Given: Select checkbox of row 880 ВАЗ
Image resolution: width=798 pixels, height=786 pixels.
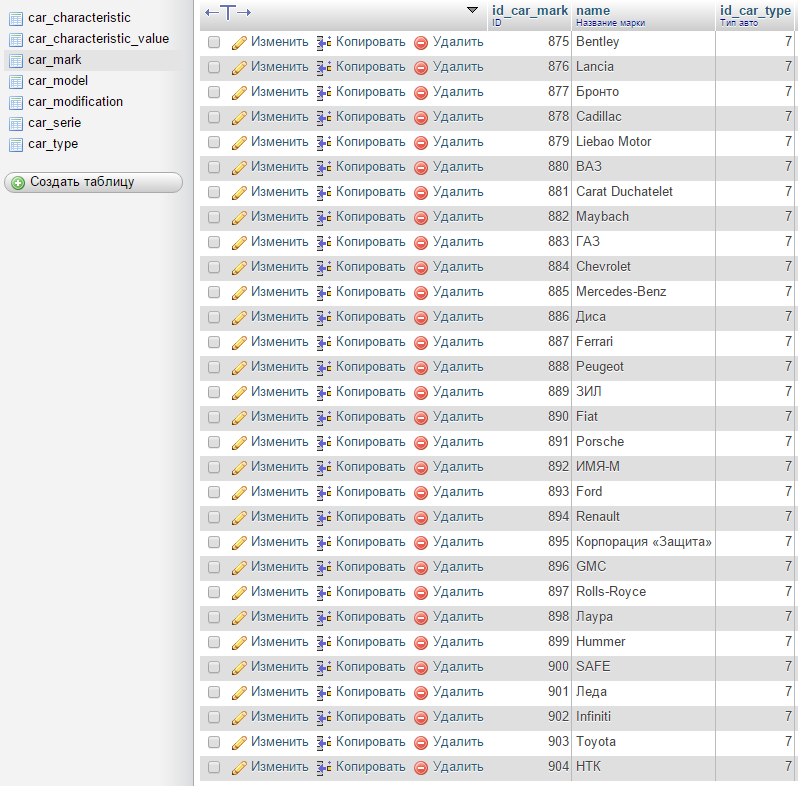Looking at the screenshot, I should [x=214, y=167].
